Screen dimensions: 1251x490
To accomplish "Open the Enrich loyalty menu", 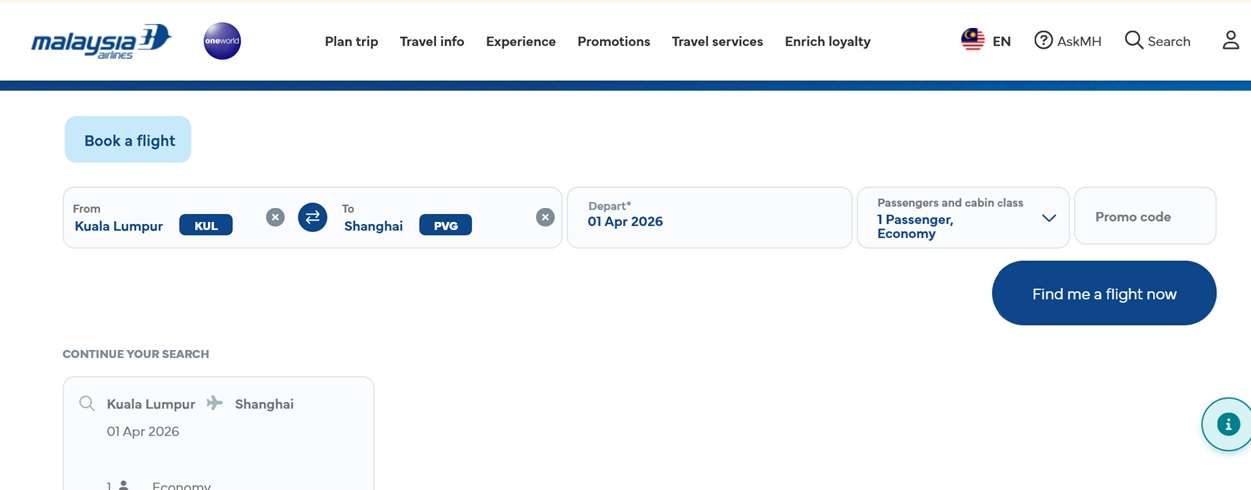I will (x=827, y=42).
